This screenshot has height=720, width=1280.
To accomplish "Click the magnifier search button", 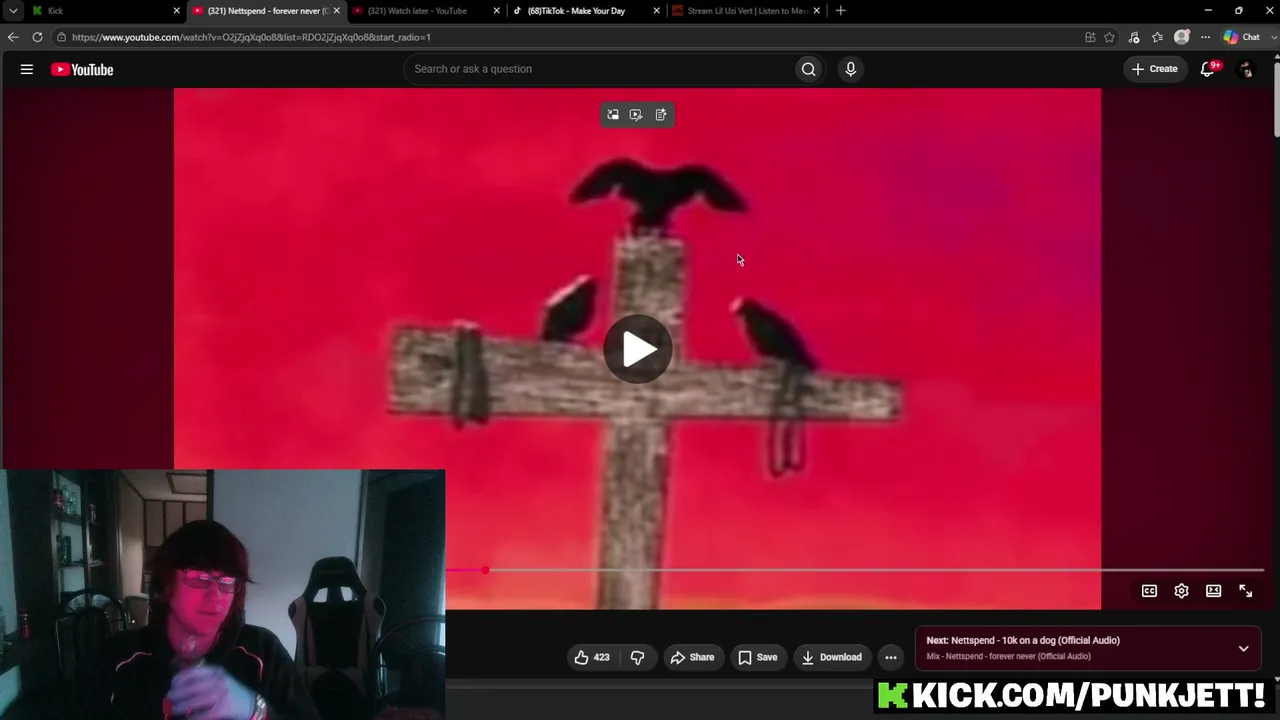I will [808, 69].
